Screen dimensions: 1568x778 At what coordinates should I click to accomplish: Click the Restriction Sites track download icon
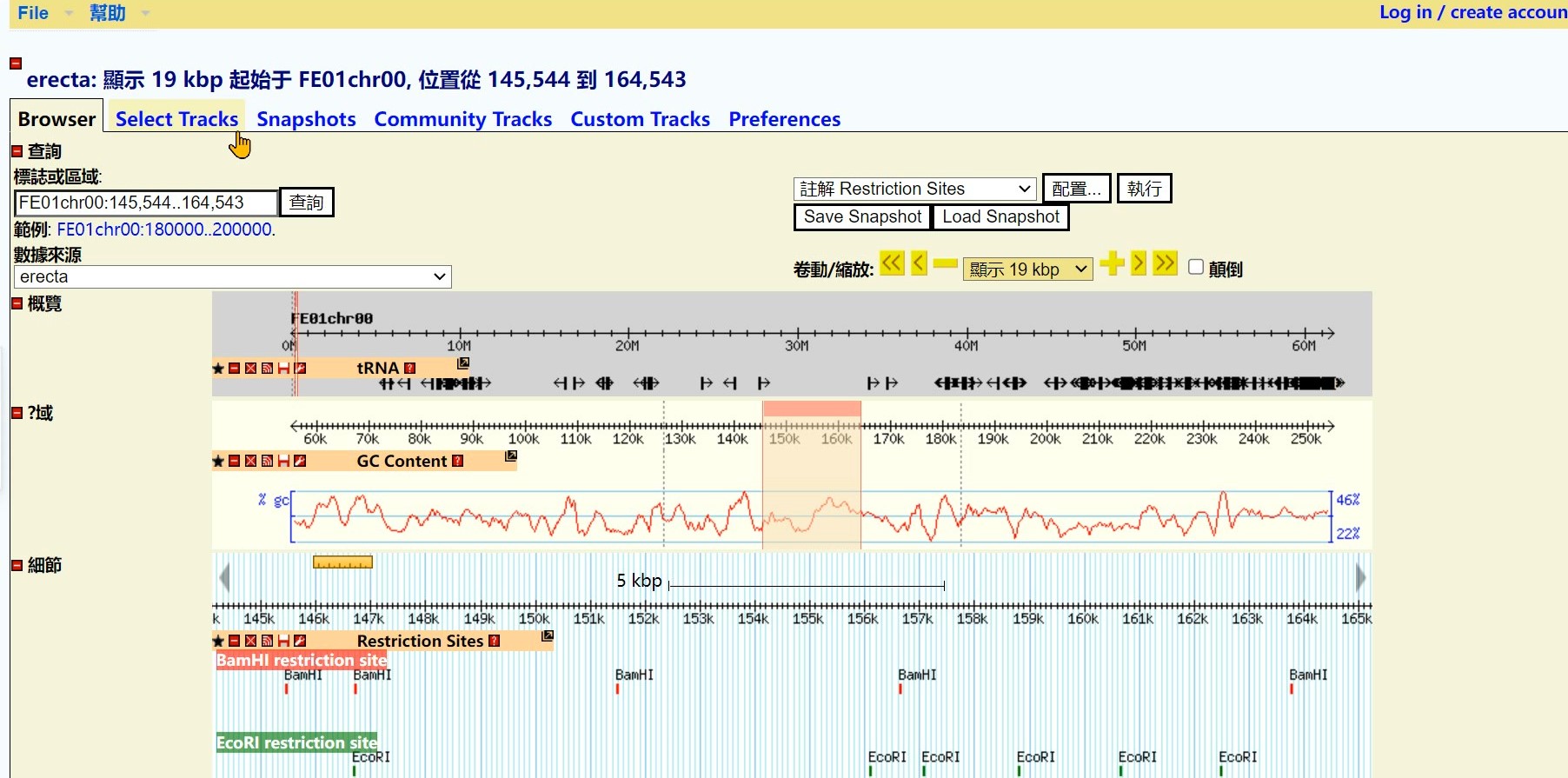coord(283,642)
